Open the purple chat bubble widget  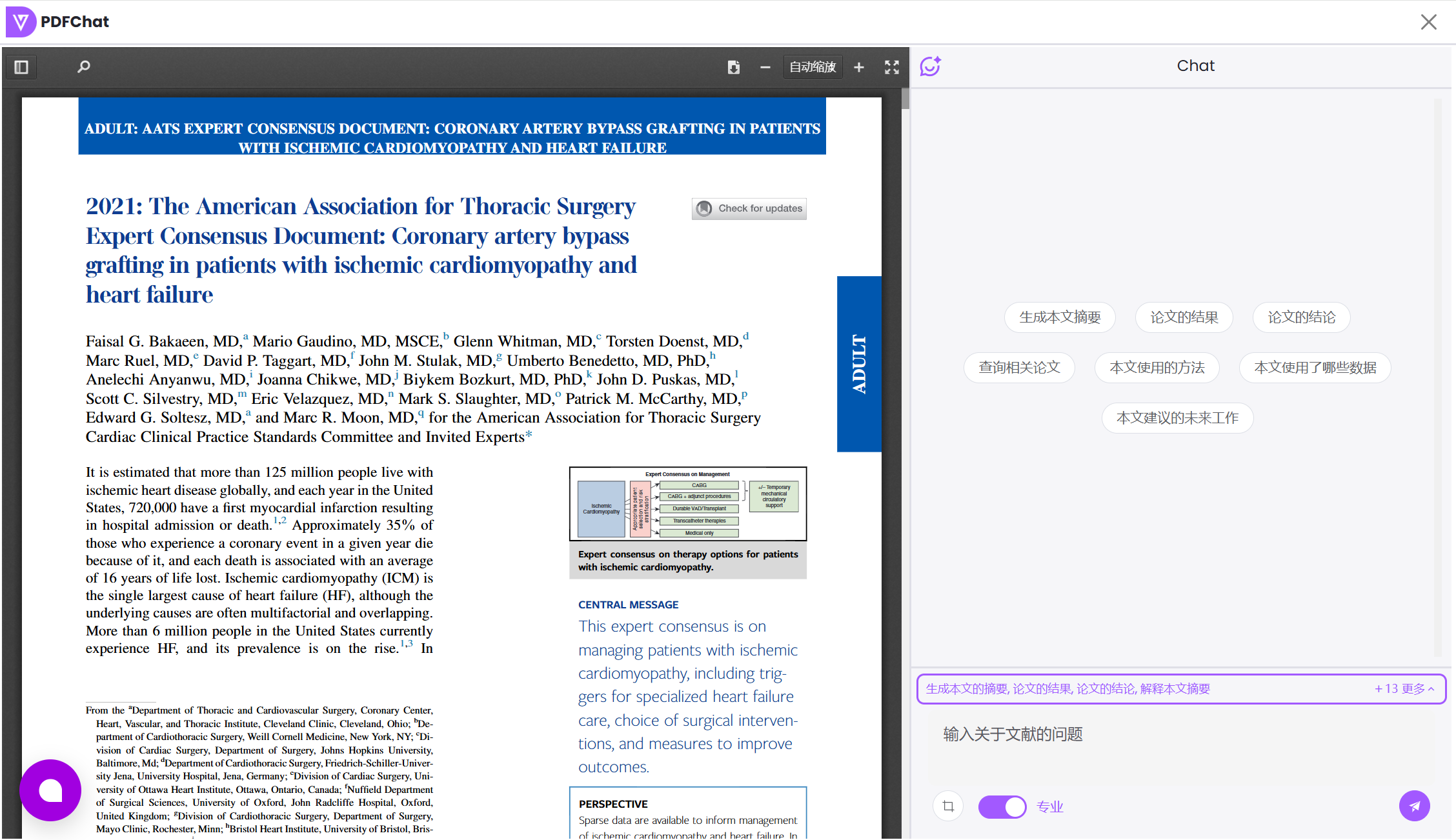point(50,790)
